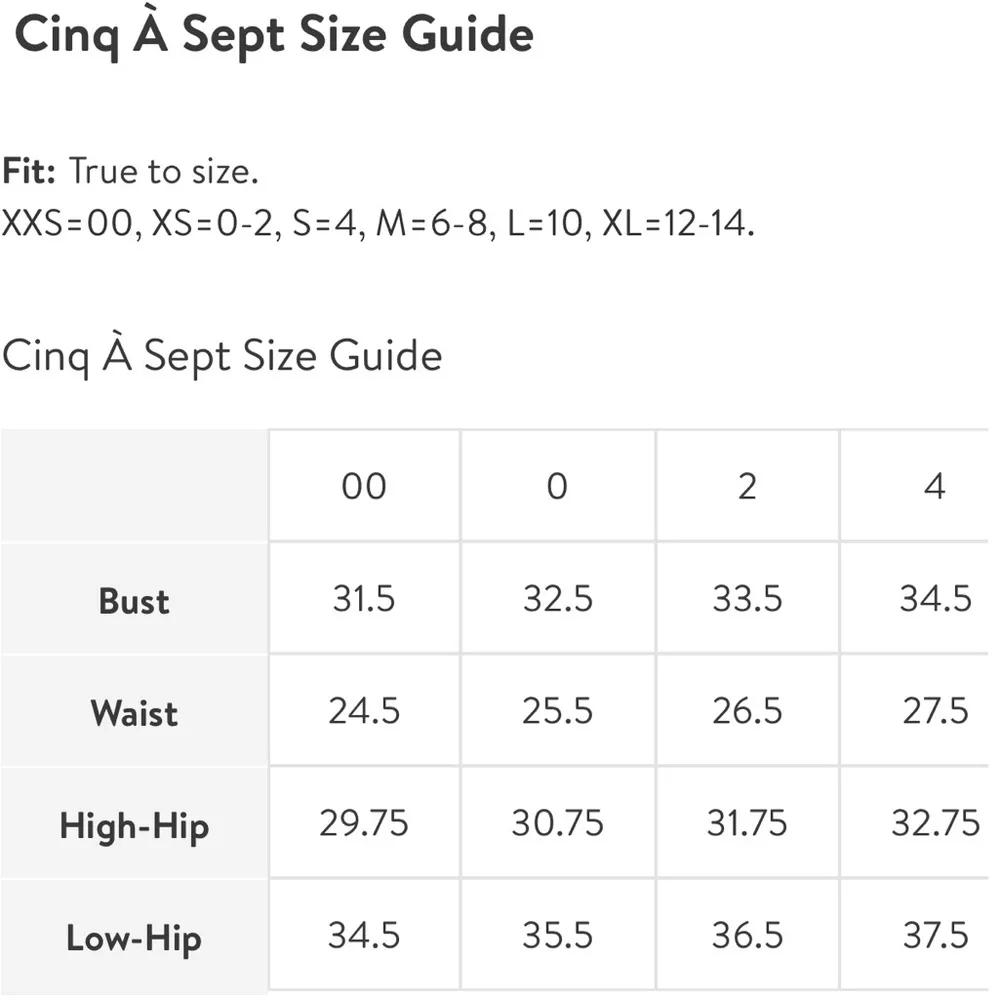The width and height of the screenshot is (1000, 1000).
Task: Select the '4' size column header
Action: click(x=934, y=487)
